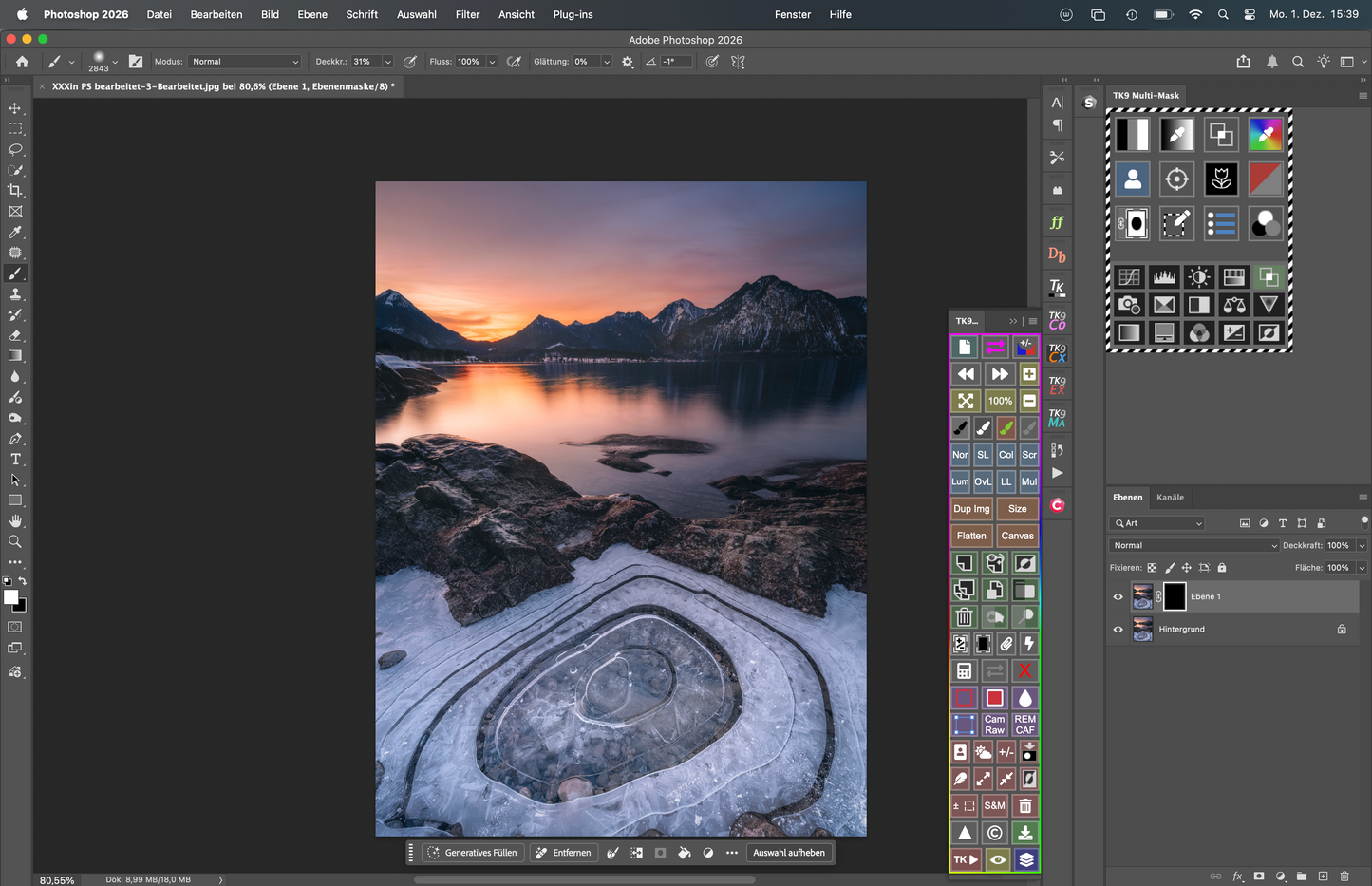Select the Ebene 1 layer mask thumbnail
Image resolution: width=1372 pixels, height=886 pixels.
coord(1175,596)
